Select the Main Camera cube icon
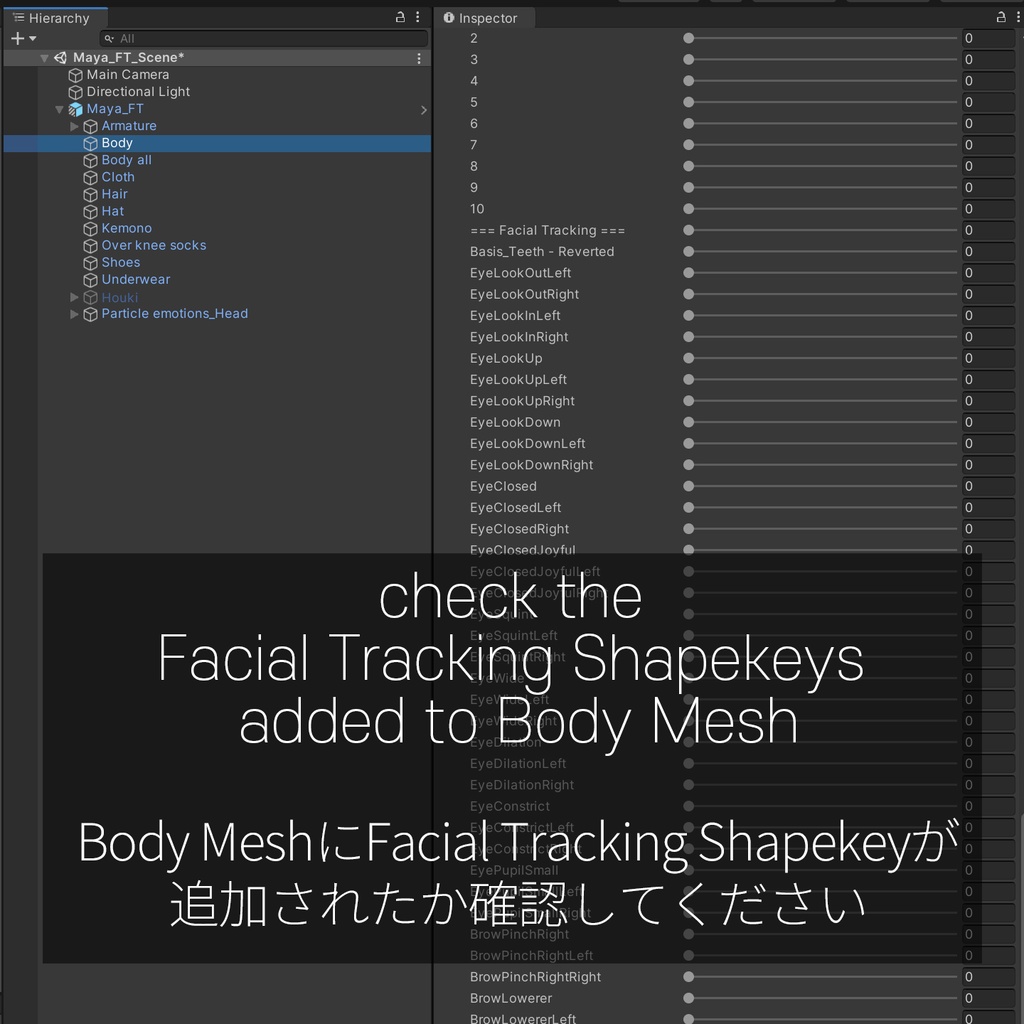Viewport: 1024px width, 1024px height. pyautogui.click(x=76, y=74)
